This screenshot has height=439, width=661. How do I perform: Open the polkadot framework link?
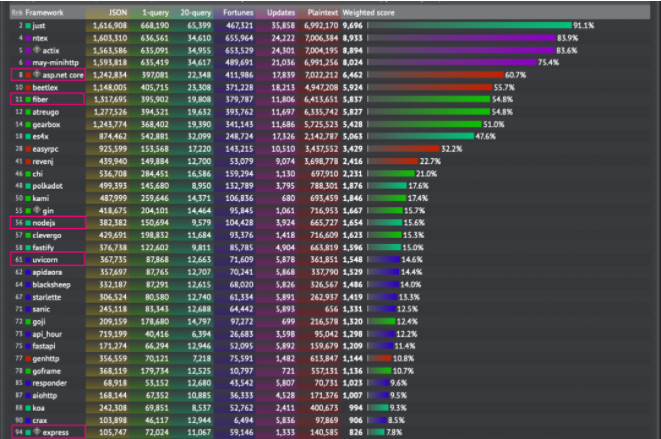48,186
